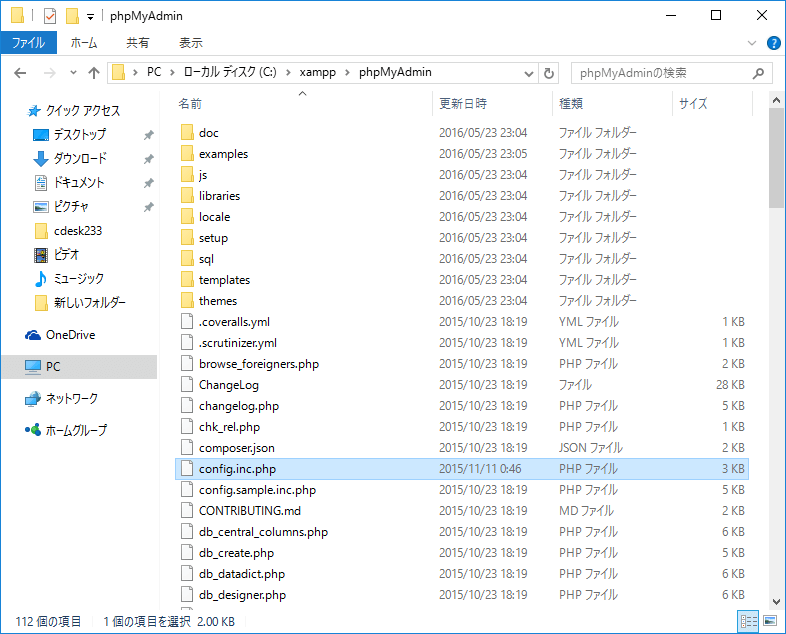Click the search magnifier icon
The width and height of the screenshot is (786, 634).
point(759,73)
